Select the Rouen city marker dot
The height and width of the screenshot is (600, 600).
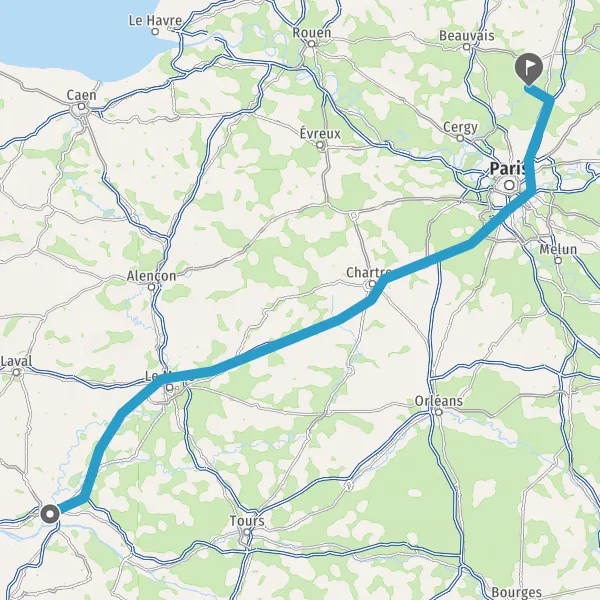311,44
